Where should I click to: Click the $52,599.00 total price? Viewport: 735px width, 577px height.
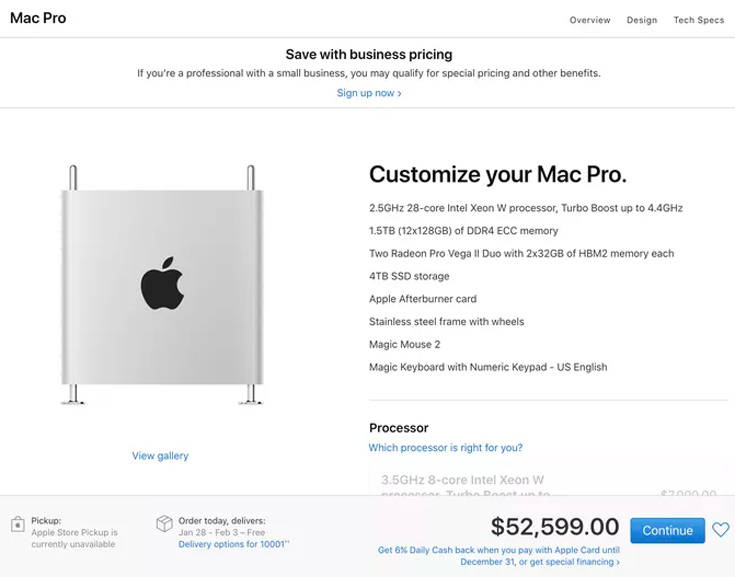pos(555,527)
